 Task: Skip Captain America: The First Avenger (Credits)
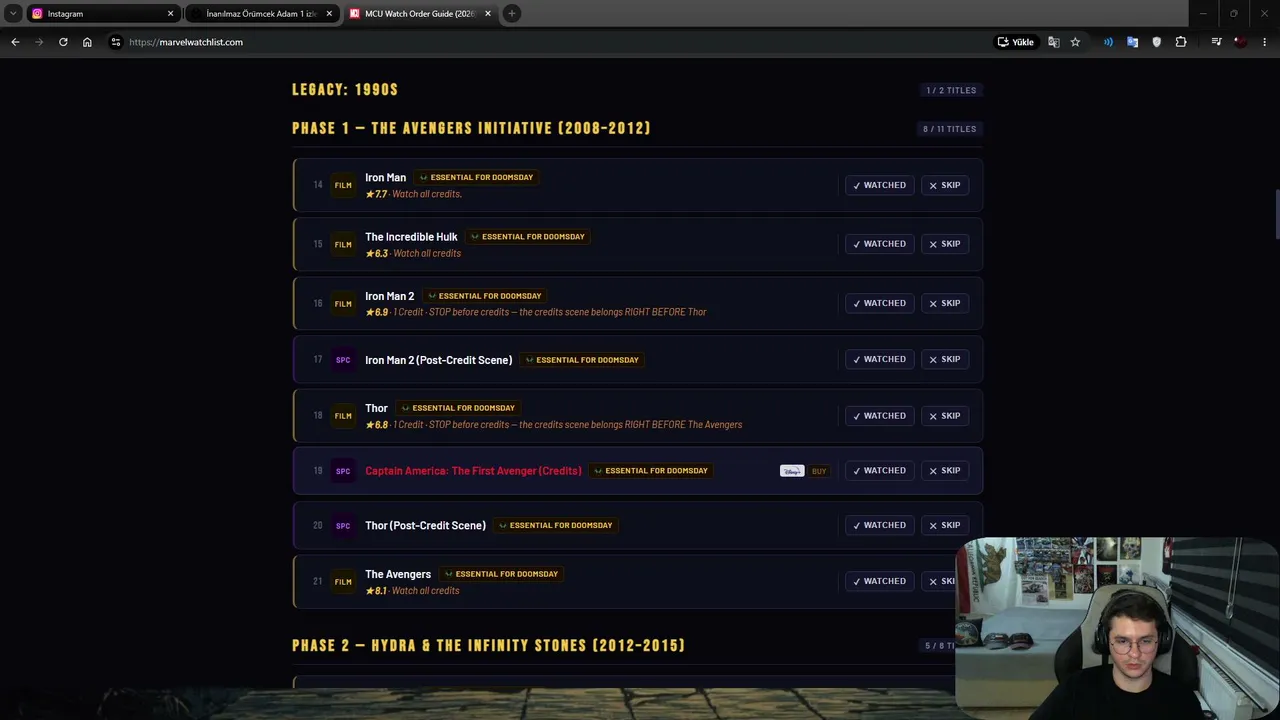pos(945,470)
